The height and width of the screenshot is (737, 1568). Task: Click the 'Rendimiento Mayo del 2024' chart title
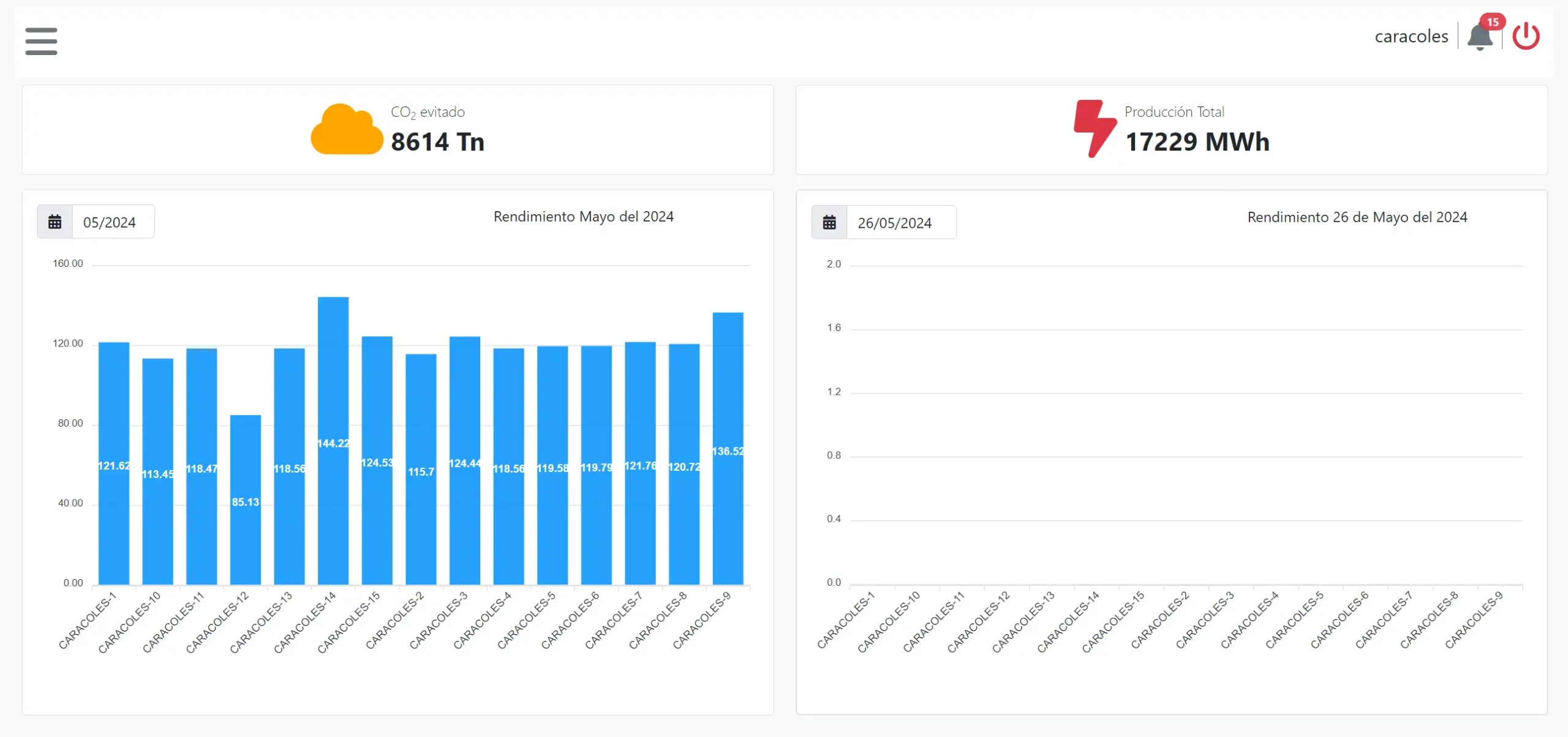583,217
